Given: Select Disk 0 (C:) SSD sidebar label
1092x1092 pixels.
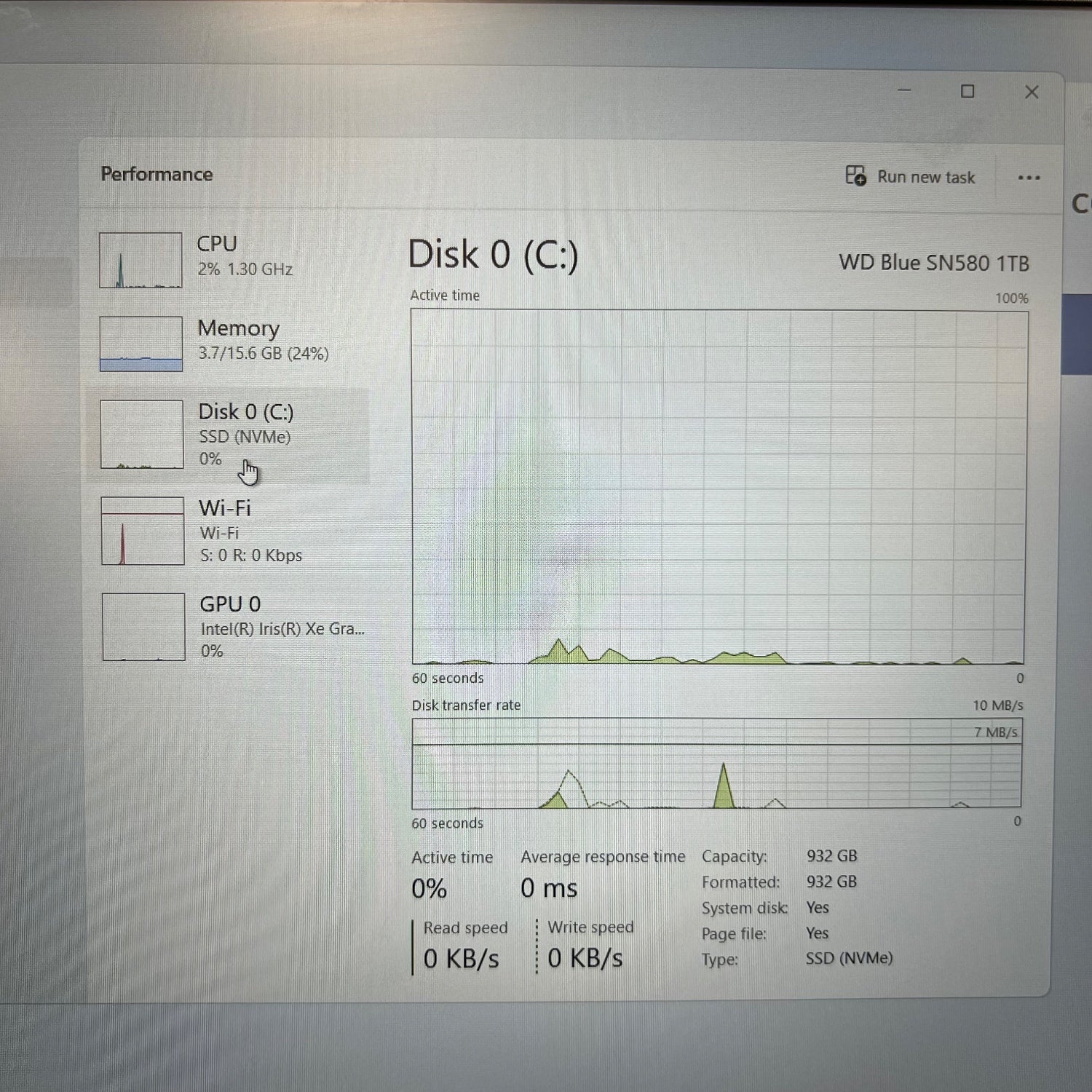Looking at the screenshot, I should (246, 412).
